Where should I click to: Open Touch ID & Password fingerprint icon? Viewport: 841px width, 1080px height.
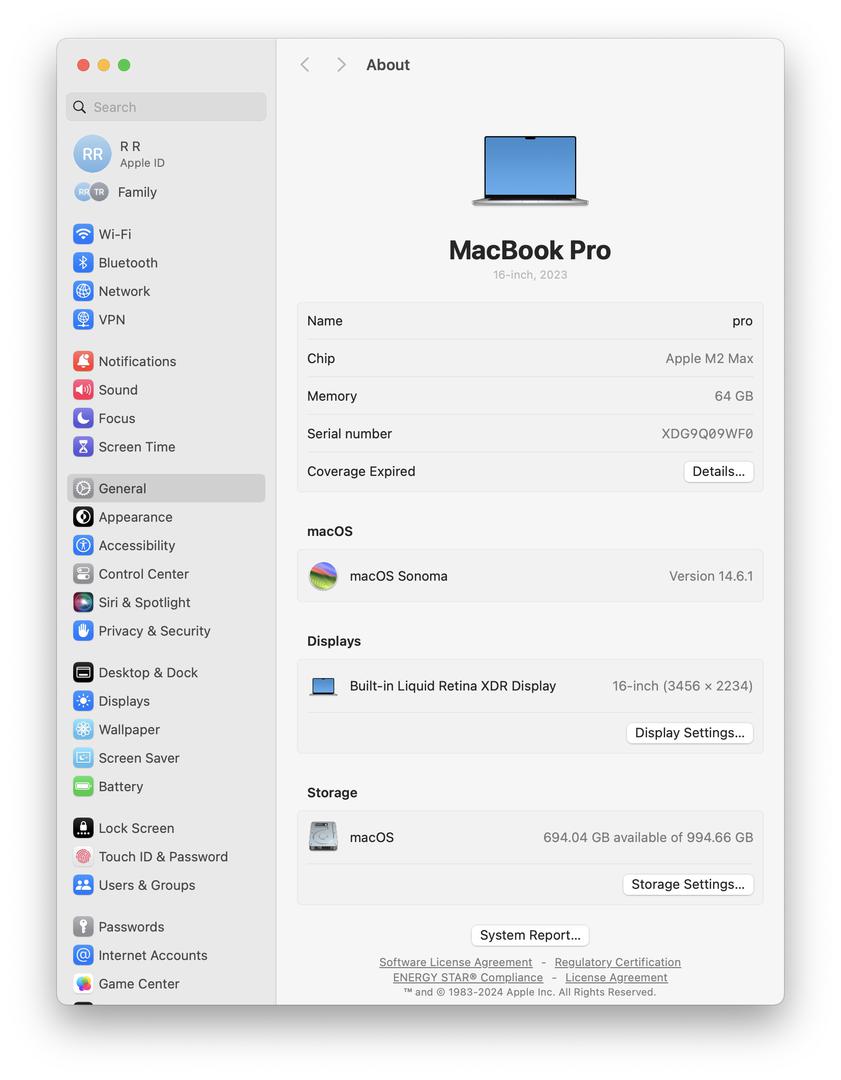83,857
